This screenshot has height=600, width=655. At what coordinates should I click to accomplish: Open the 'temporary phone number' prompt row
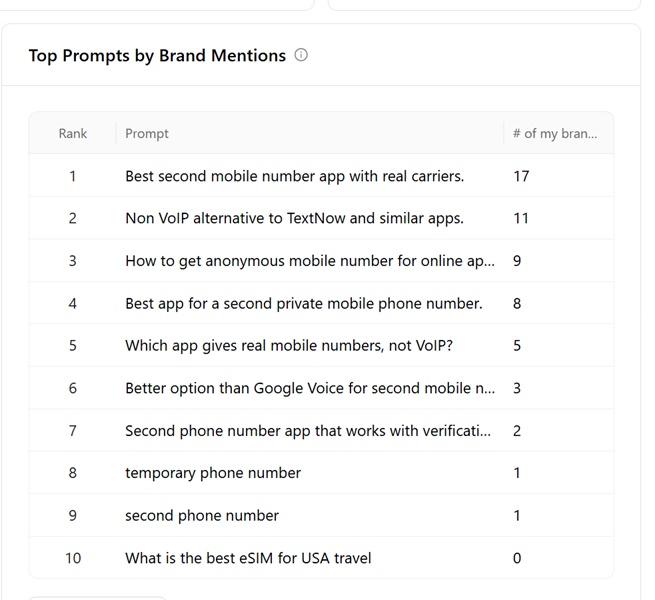[213, 473]
